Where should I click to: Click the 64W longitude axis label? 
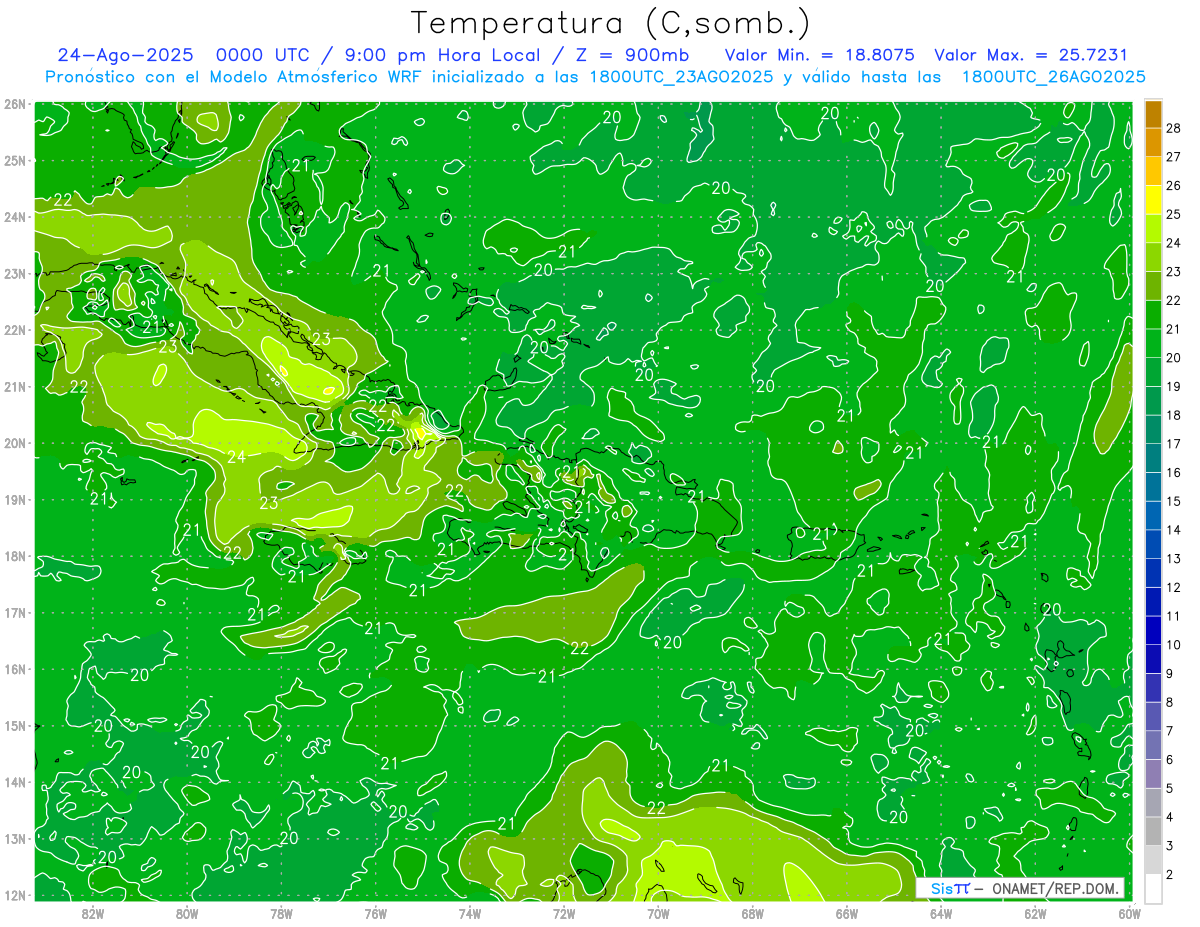(941, 913)
